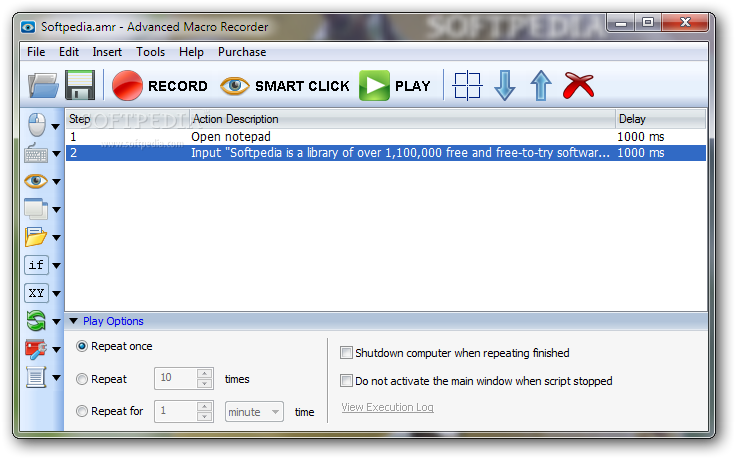
Task: Open the File menu
Action: tap(36, 52)
